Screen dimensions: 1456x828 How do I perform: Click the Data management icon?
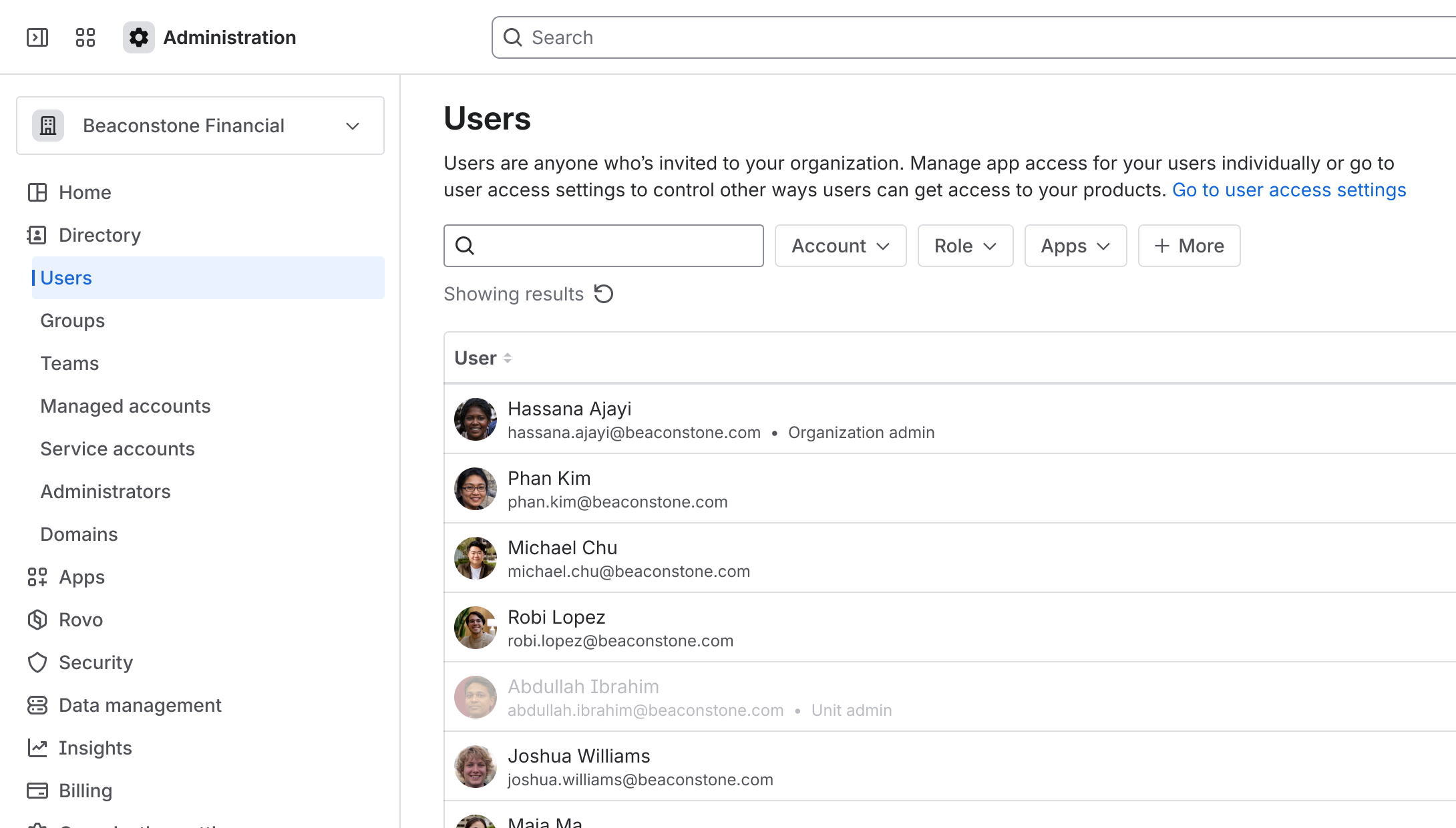coord(37,705)
